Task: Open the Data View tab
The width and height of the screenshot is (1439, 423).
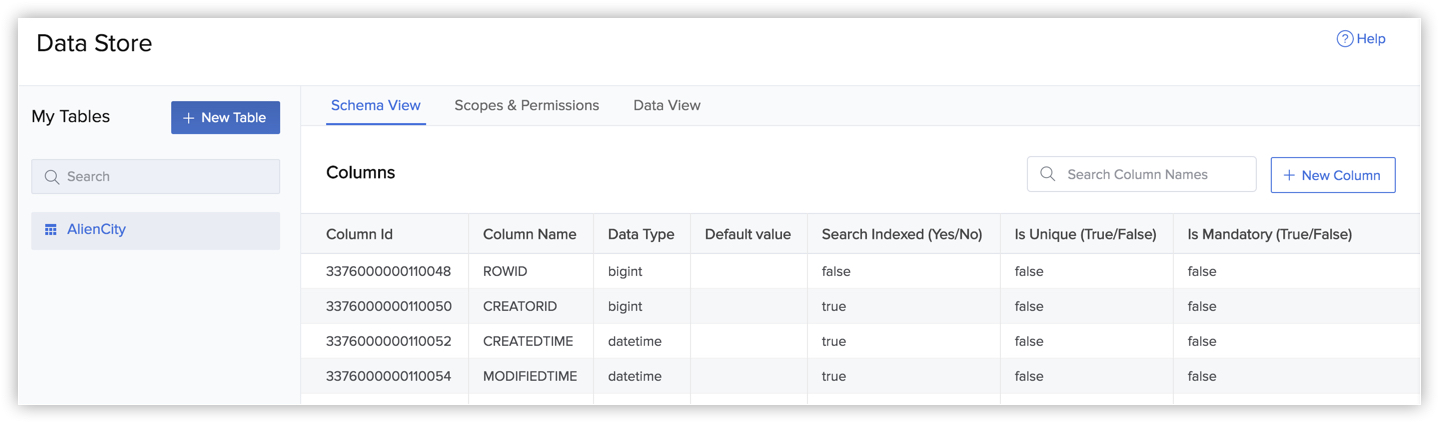Action: [x=666, y=105]
